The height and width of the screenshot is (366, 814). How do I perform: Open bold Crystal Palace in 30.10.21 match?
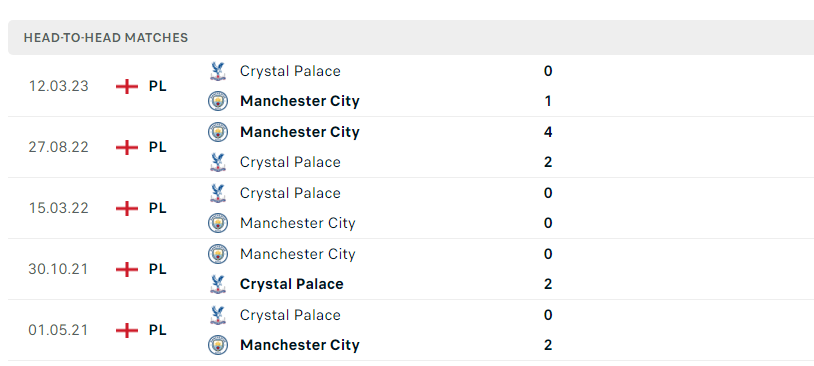[x=292, y=284]
